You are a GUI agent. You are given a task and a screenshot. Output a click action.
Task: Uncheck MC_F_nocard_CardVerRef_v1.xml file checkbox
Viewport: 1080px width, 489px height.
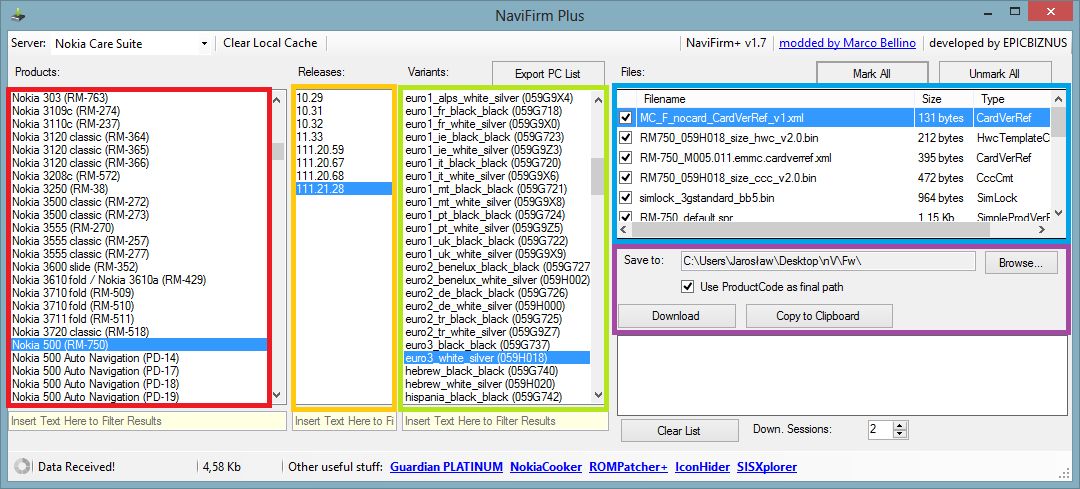click(x=625, y=118)
